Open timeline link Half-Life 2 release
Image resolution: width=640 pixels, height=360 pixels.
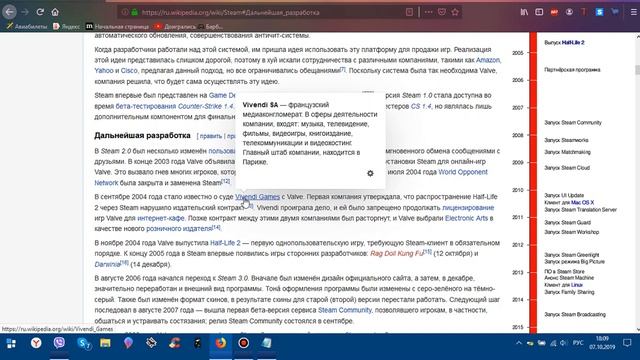tap(573, 42)
